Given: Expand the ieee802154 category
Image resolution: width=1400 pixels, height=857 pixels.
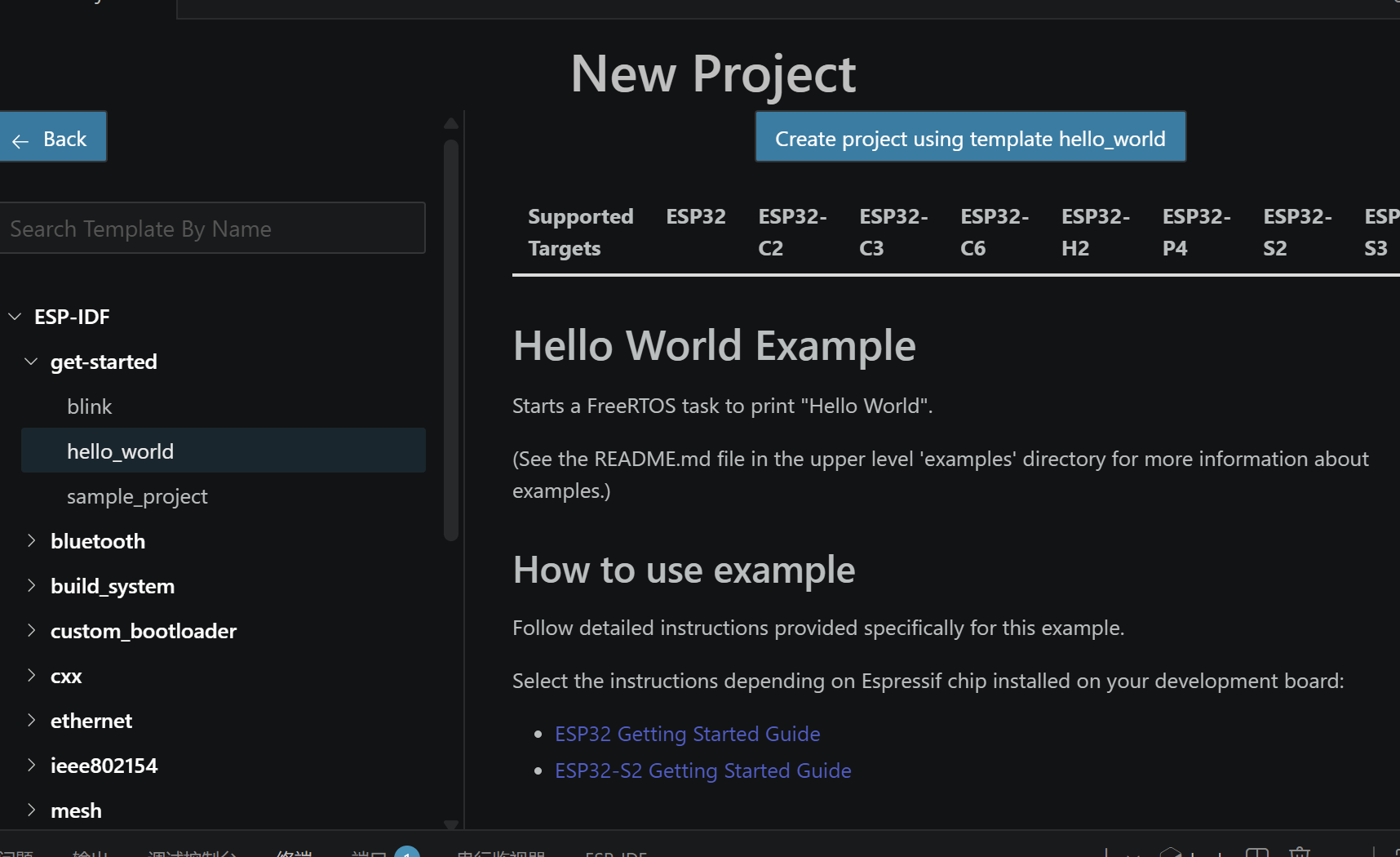Looking at the screenshot, I should pos(31,766).
